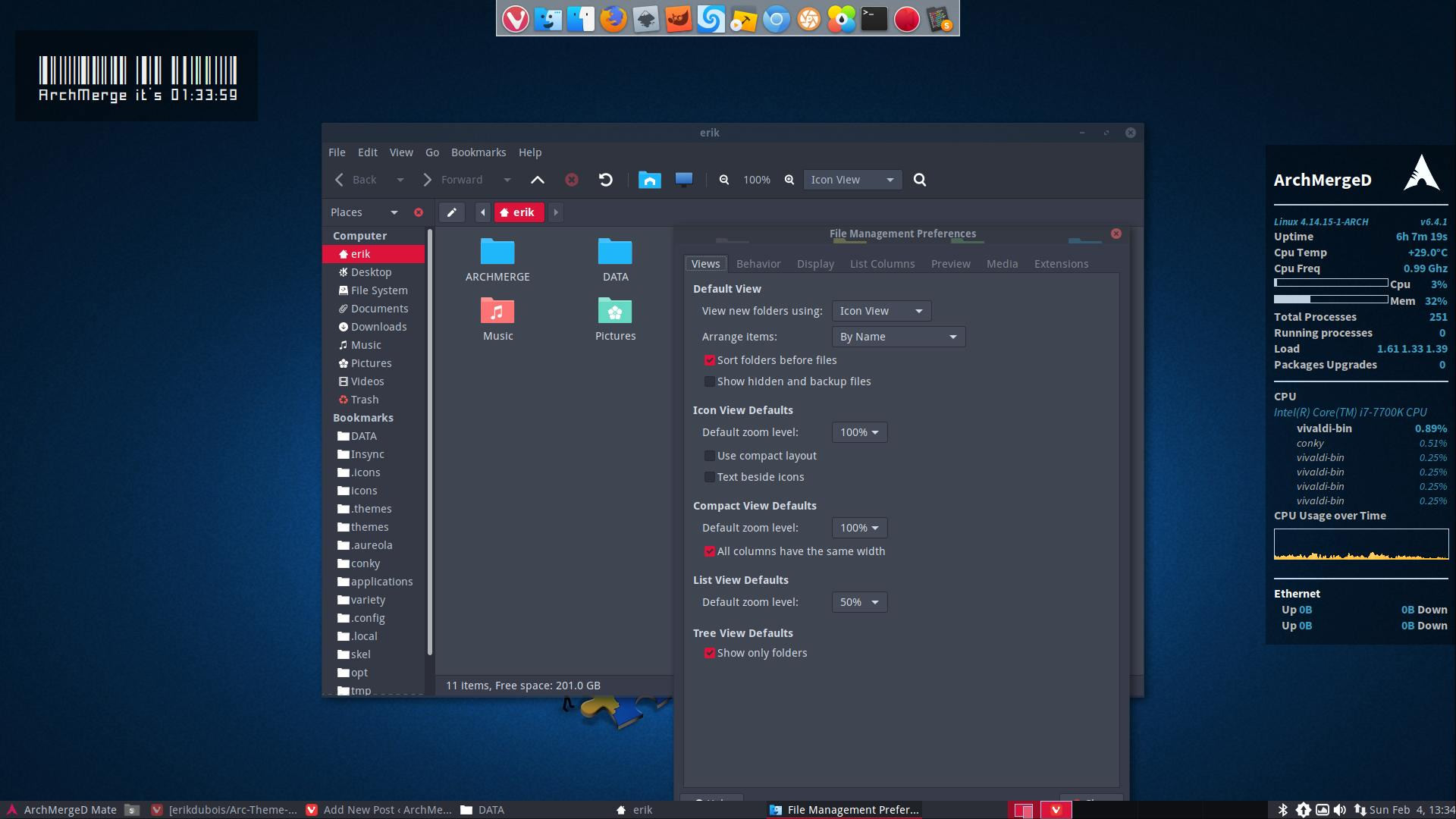Switch to the Behavior tab
Screen dimensions: 1456x819
click(758, 264)
